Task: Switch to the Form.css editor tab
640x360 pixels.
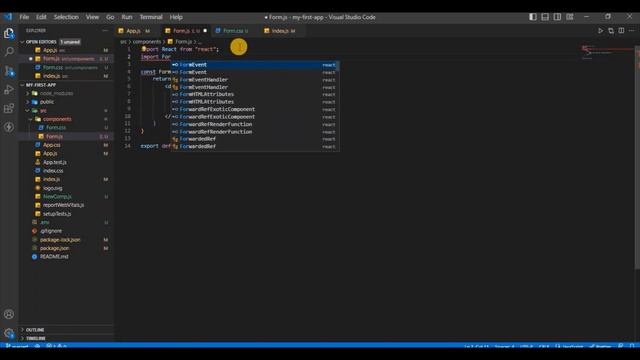Action: 235,31
